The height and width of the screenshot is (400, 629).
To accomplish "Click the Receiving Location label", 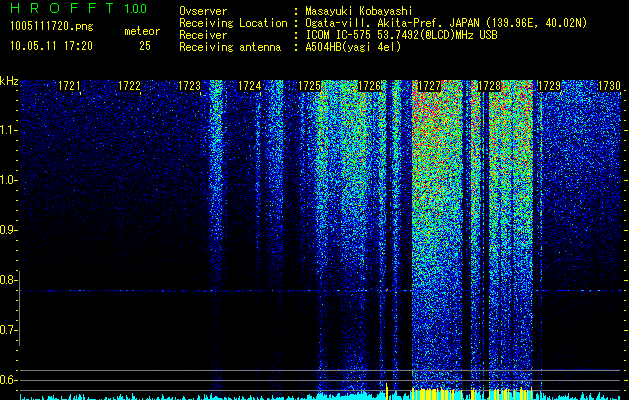I will (x=233, y=23).
